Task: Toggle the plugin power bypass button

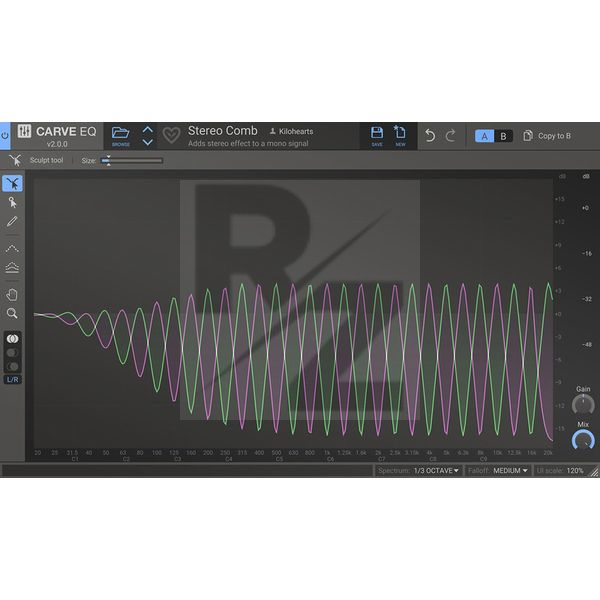Action: tap(5, 136)
